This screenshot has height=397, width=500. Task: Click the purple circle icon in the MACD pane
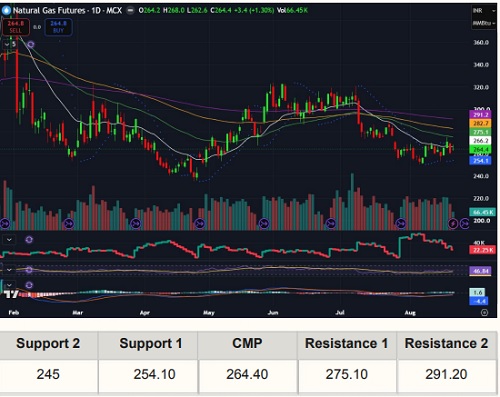click(x=29, y=285)
